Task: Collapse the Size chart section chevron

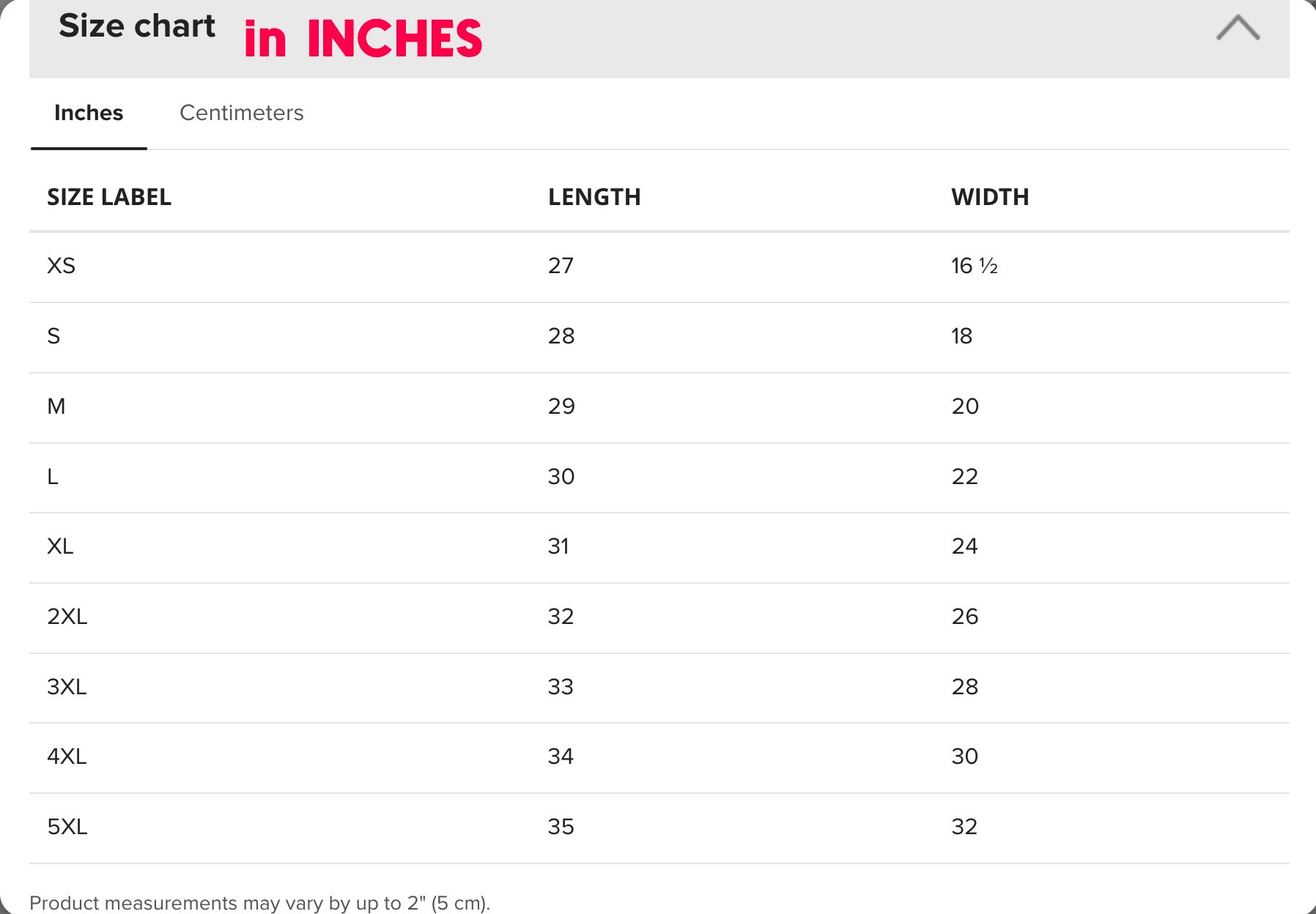Action: tap(1238, 29)
